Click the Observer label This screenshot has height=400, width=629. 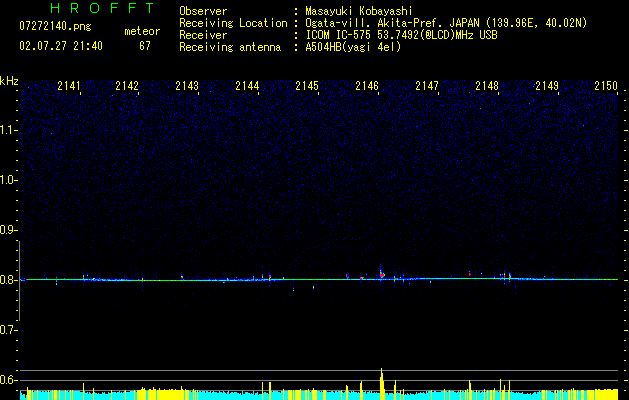click(203, 11)
